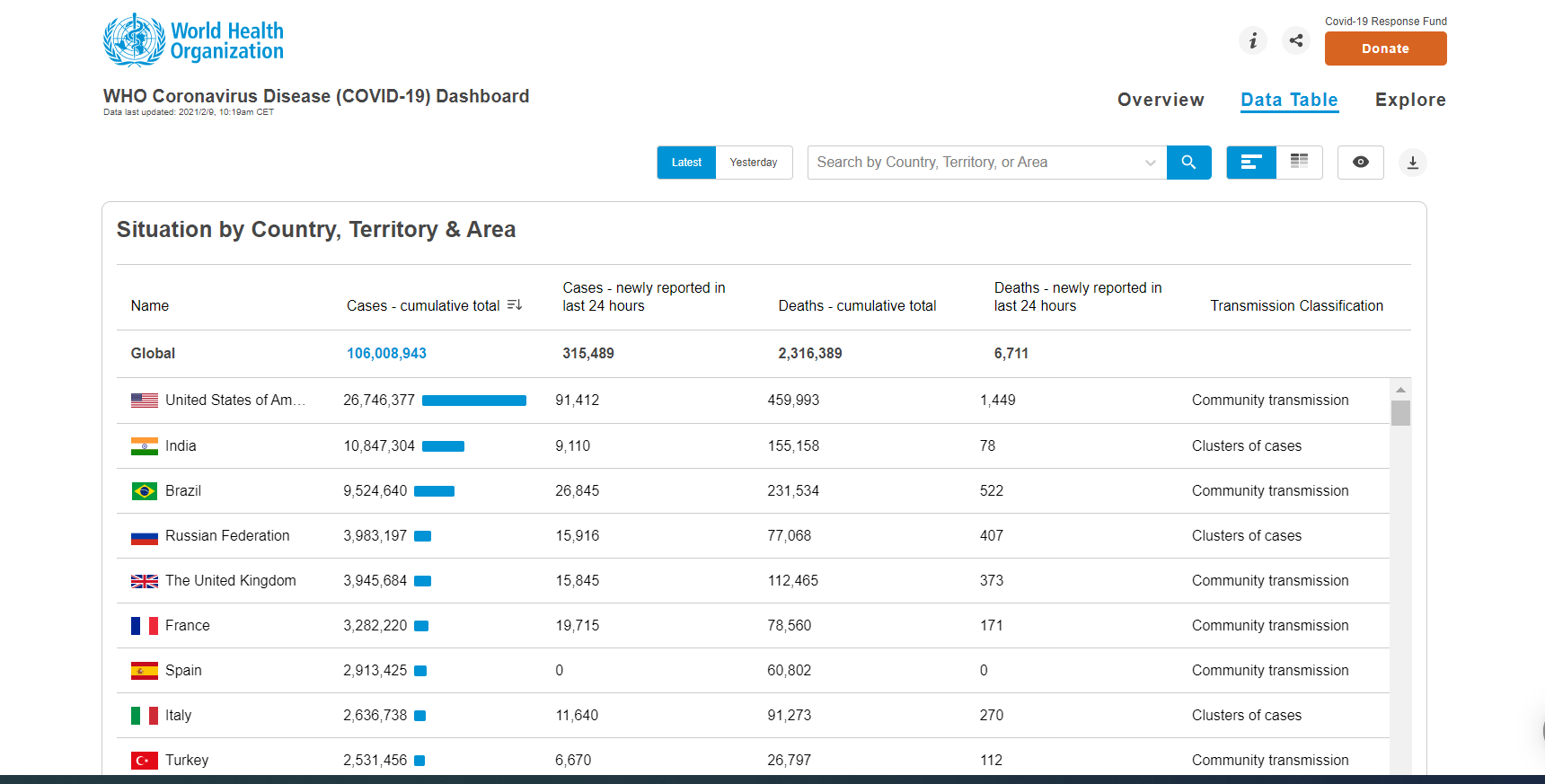1545x784 pixels.
Task: Click Brazil new cases value 26,845
Action: point(577,491)
